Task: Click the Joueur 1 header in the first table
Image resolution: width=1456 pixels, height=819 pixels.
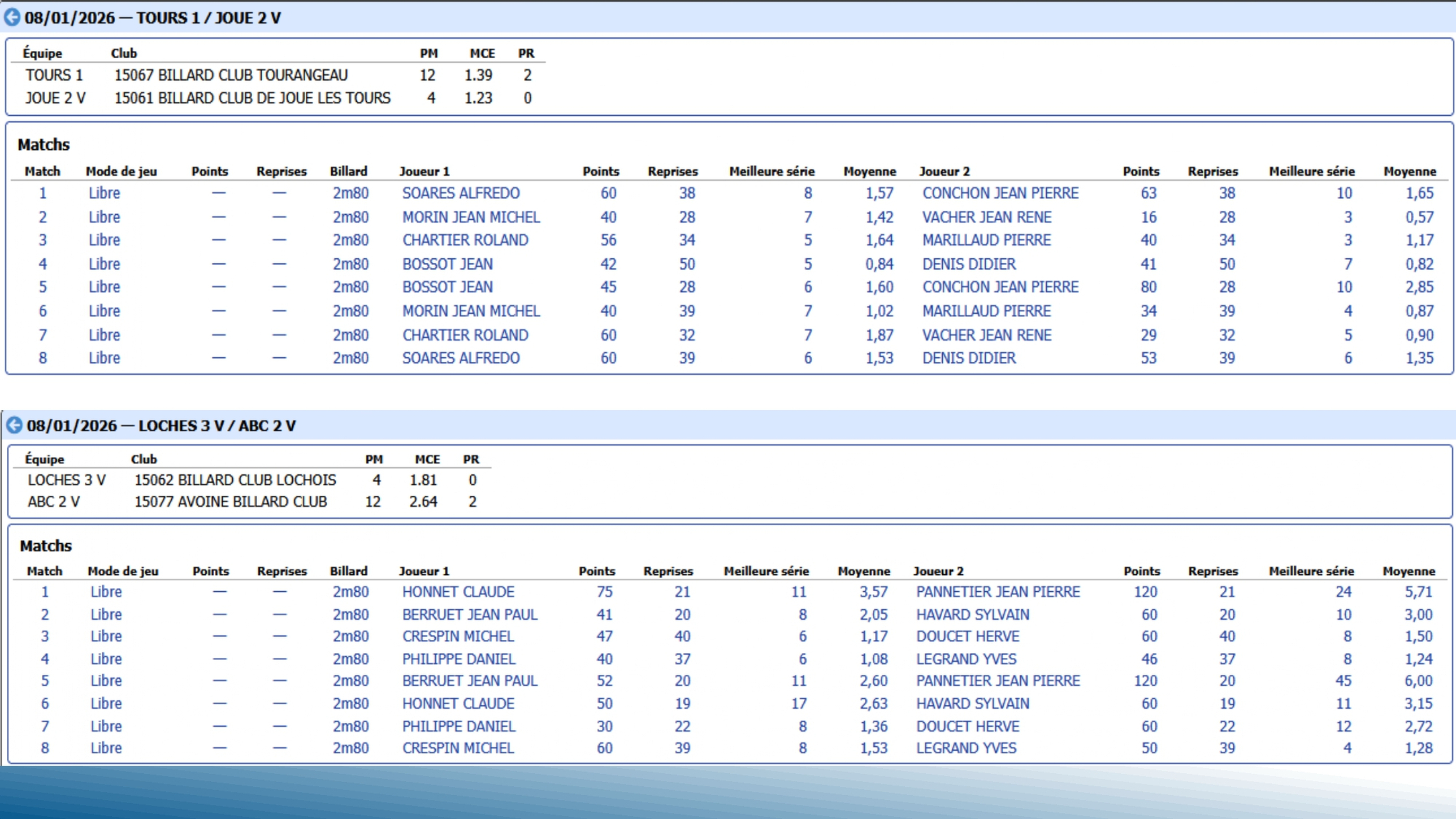Action: [424, 171]
